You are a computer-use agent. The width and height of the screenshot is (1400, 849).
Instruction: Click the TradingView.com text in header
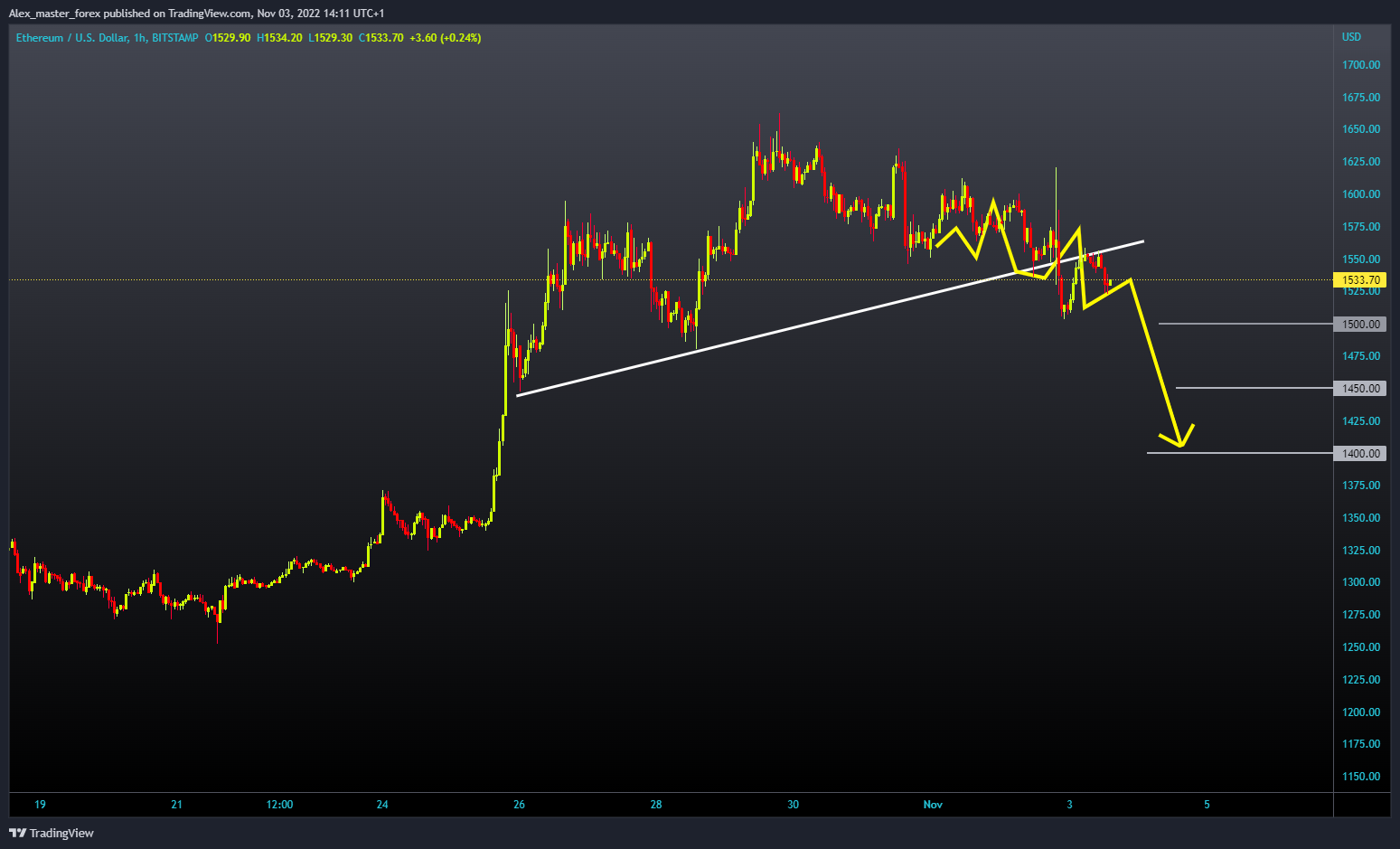click(x=210, y=14)
